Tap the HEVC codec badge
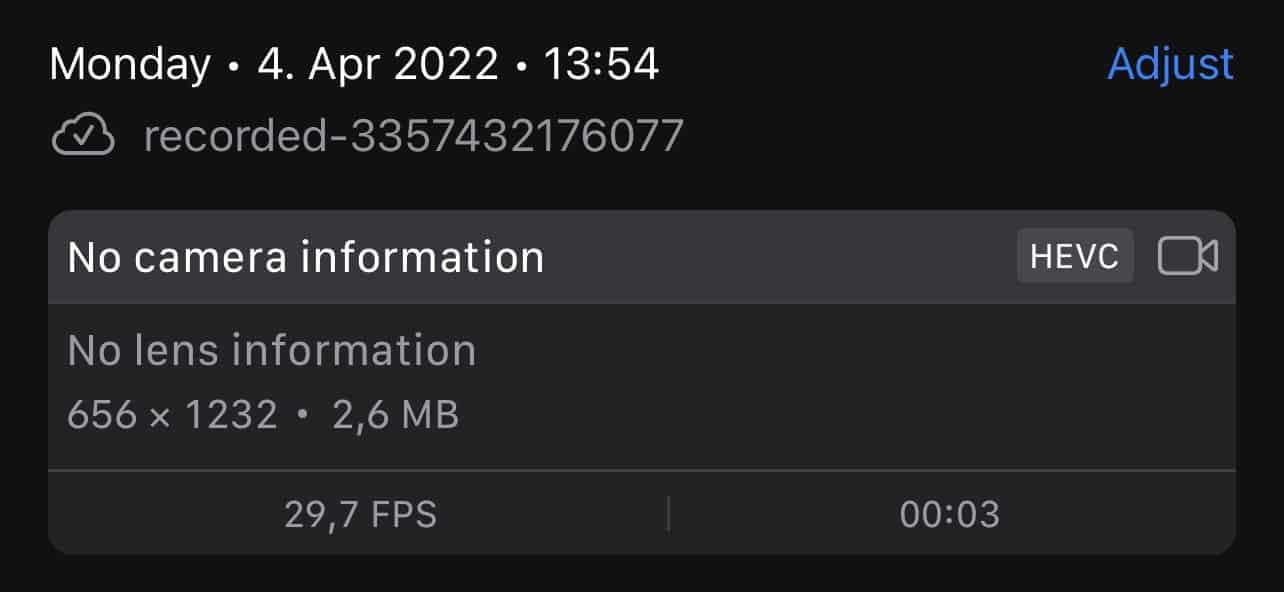Viewport: 1284px width, 592px height. click(1075, 256)
